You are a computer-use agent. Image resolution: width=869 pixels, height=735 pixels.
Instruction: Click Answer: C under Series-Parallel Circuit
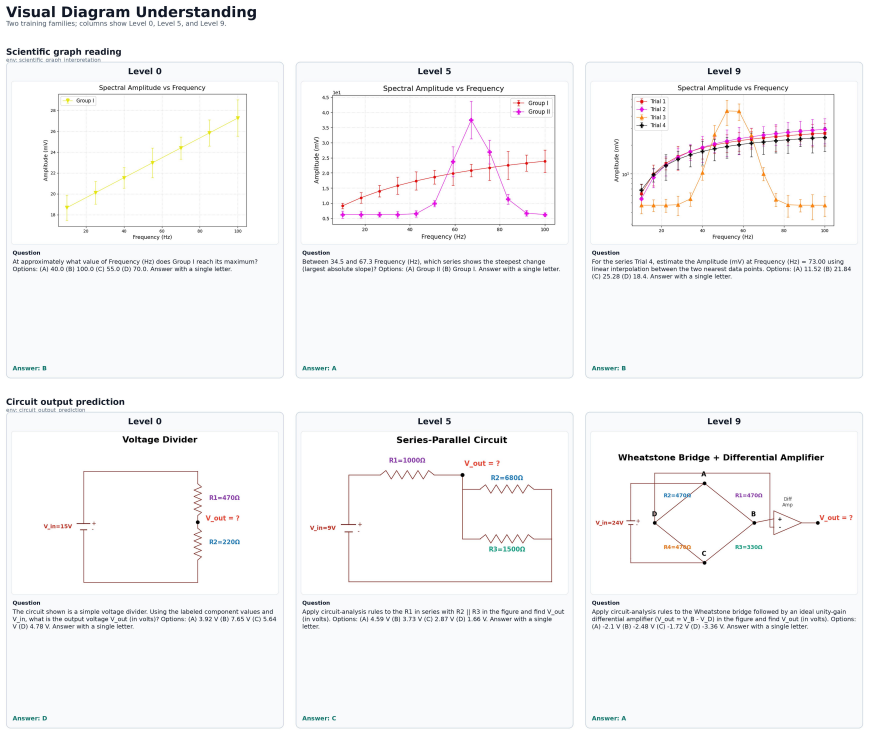pyautogui.click(x=319, y=718)
